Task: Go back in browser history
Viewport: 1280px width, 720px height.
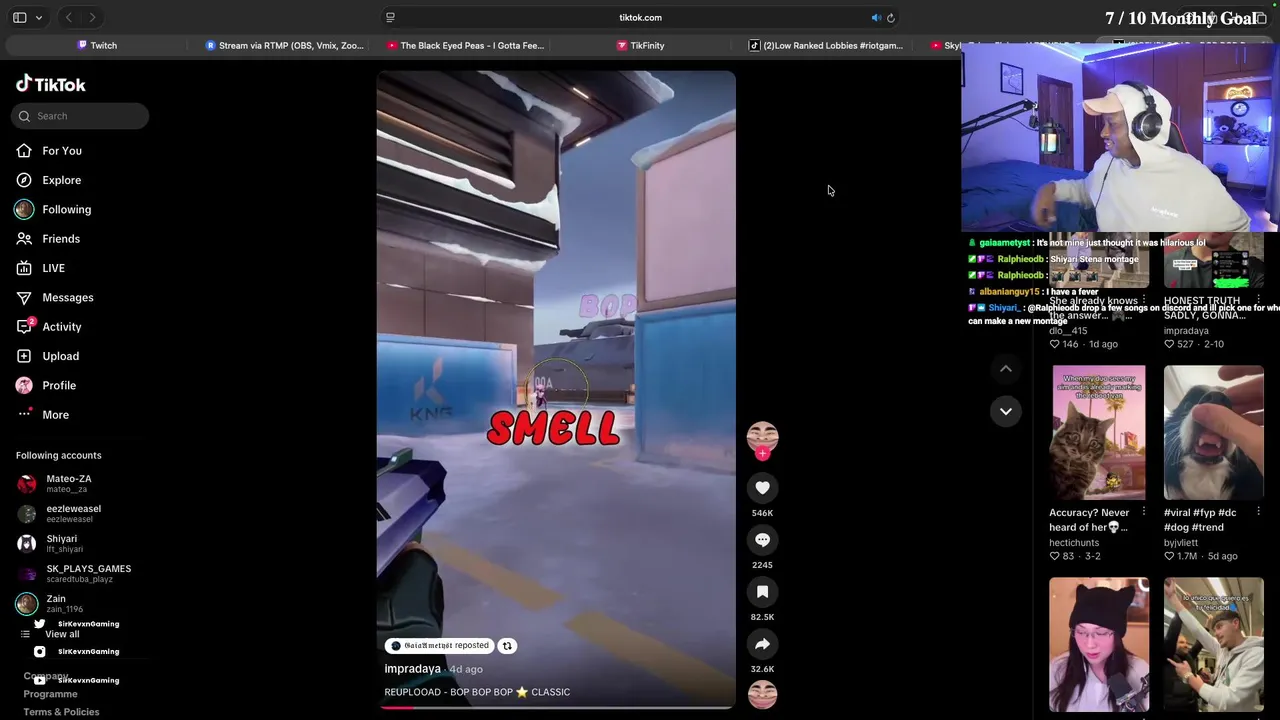Action: (x=69, y=17)
